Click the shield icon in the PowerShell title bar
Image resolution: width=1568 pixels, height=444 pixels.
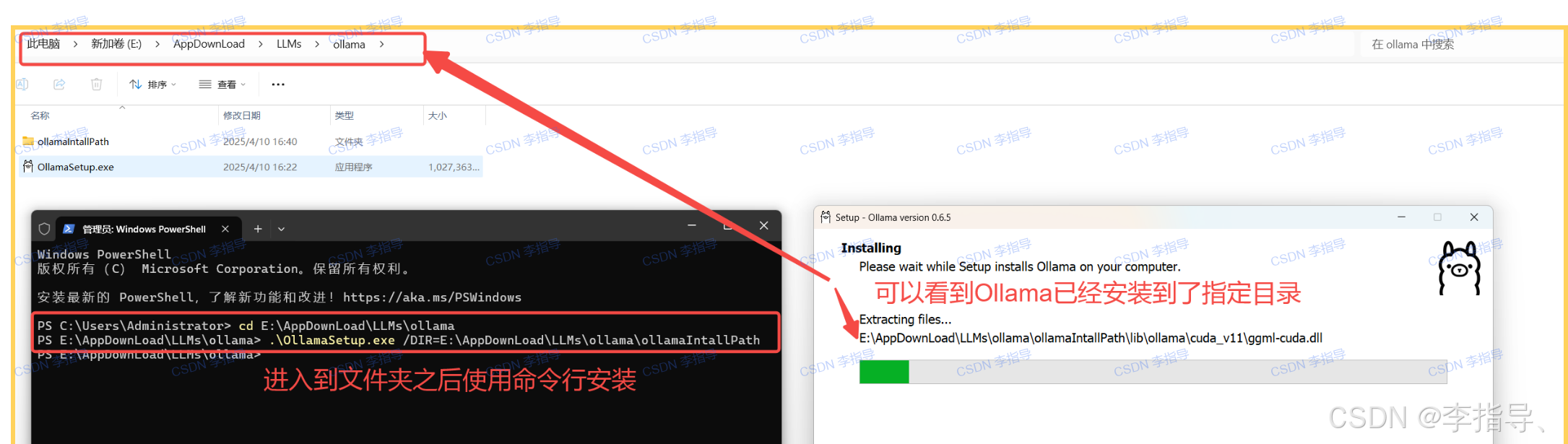(x=44, y=229)
